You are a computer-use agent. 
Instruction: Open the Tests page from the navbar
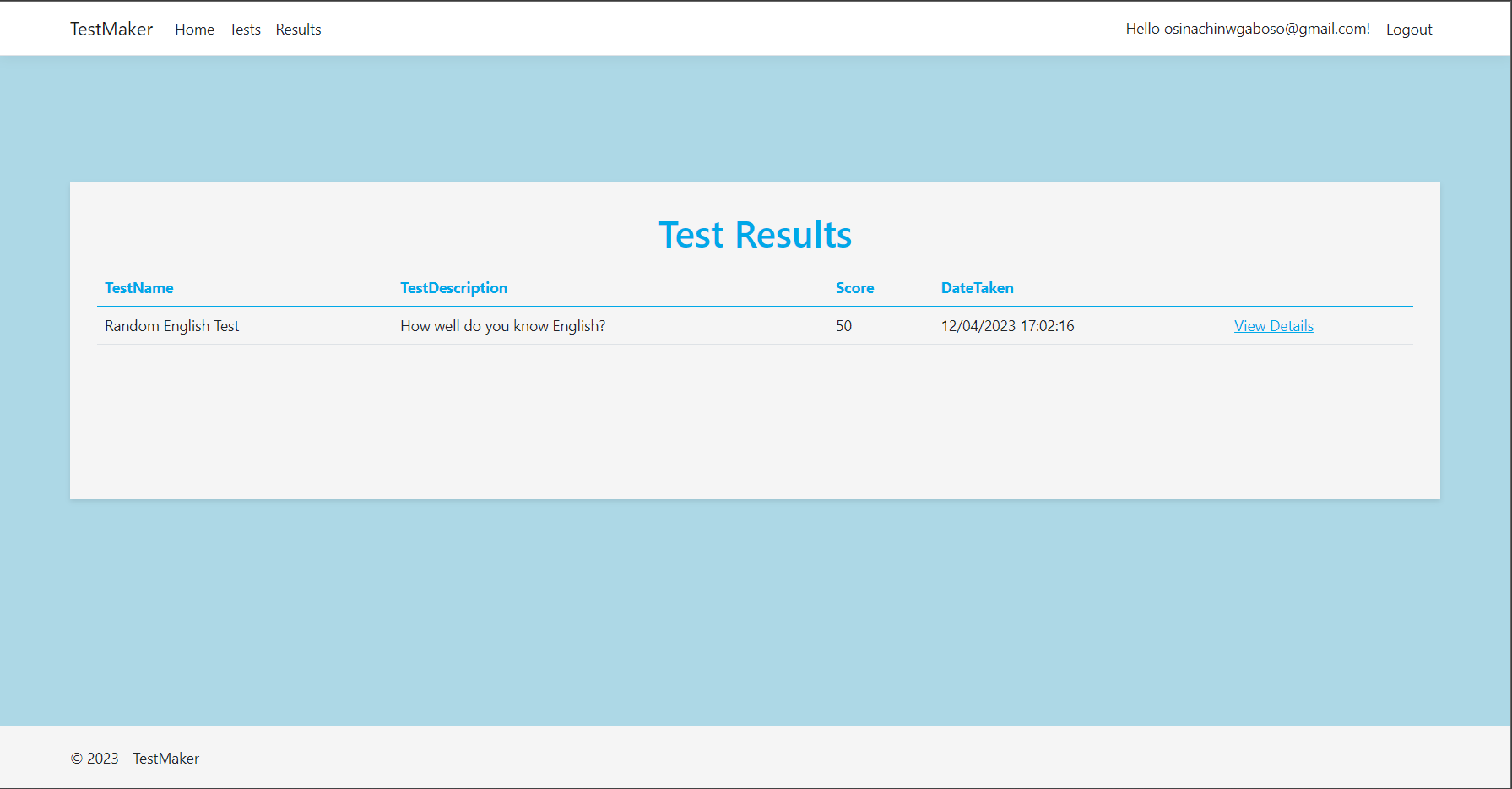(x=245, y=29)
